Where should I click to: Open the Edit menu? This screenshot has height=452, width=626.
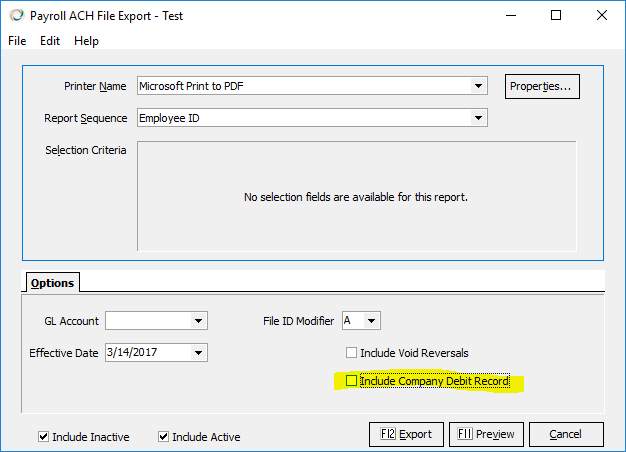click(50, 41)
